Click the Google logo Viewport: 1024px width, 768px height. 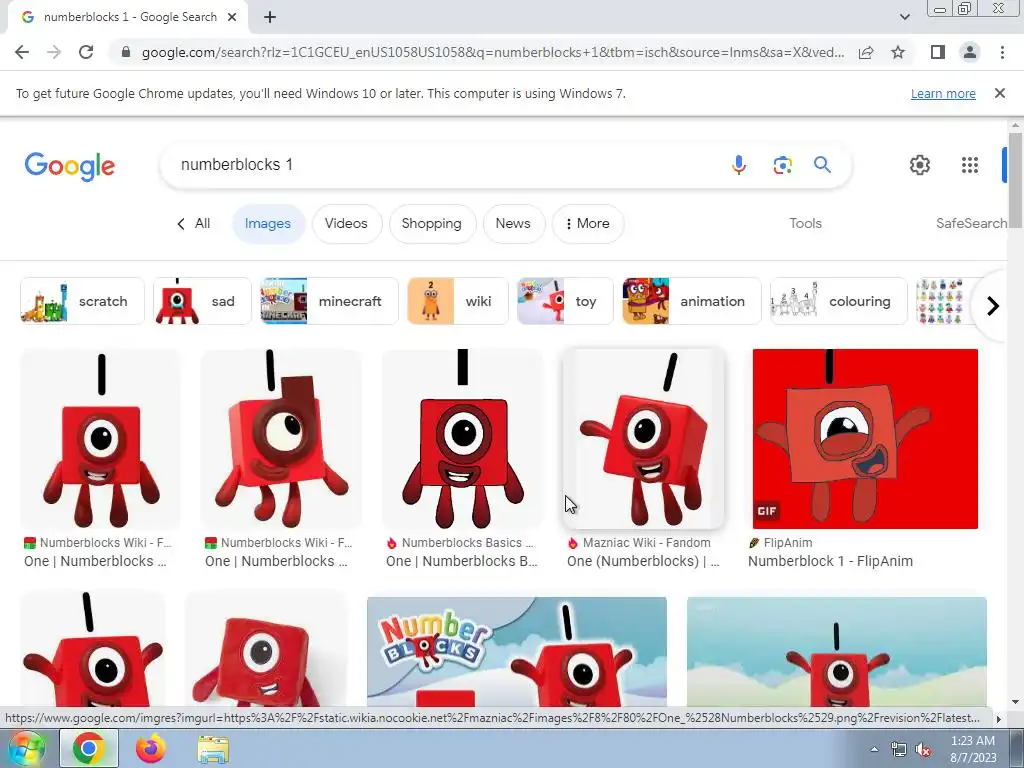coord(70,166)
